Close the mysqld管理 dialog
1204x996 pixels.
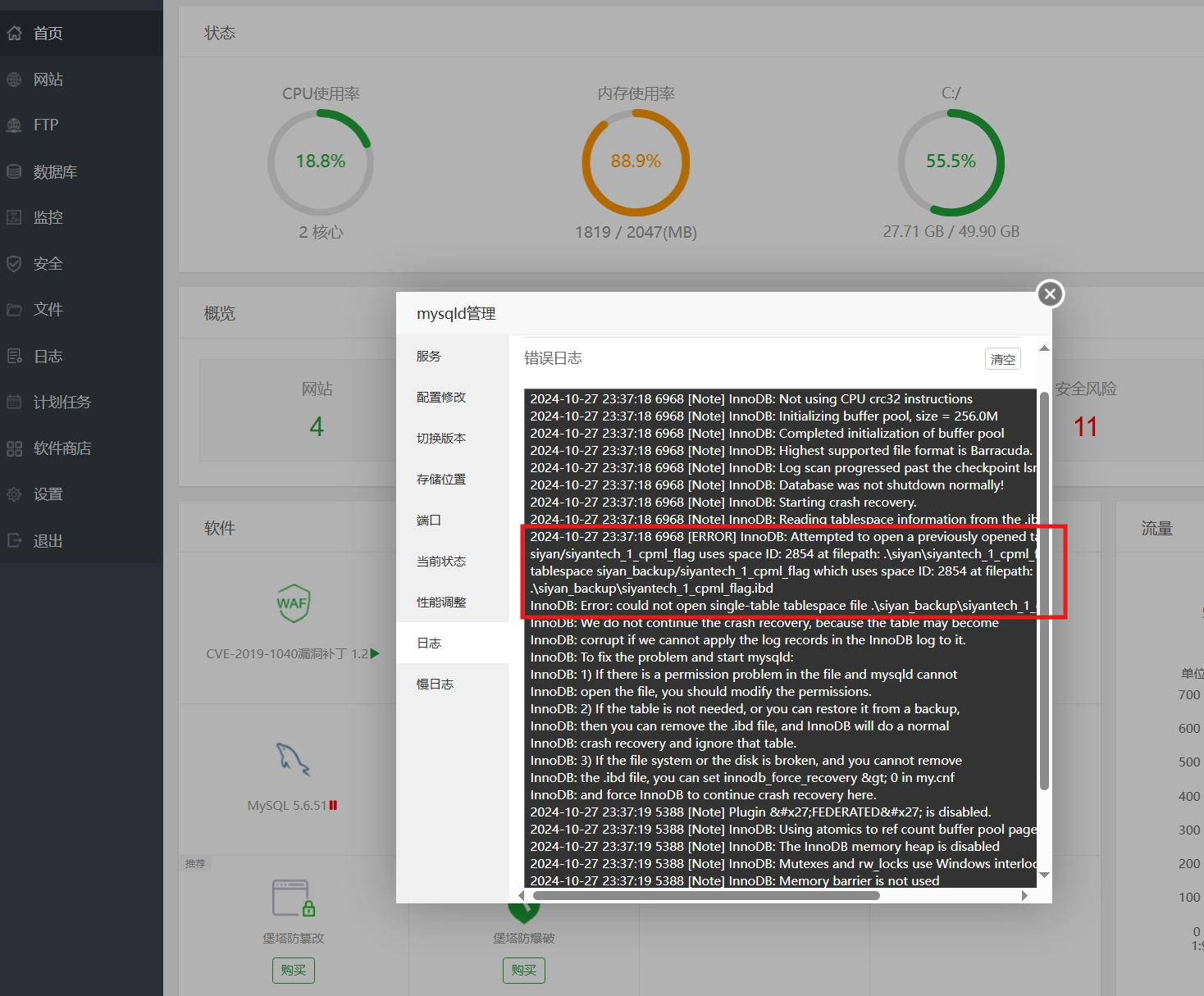(x=1051, y=294)
